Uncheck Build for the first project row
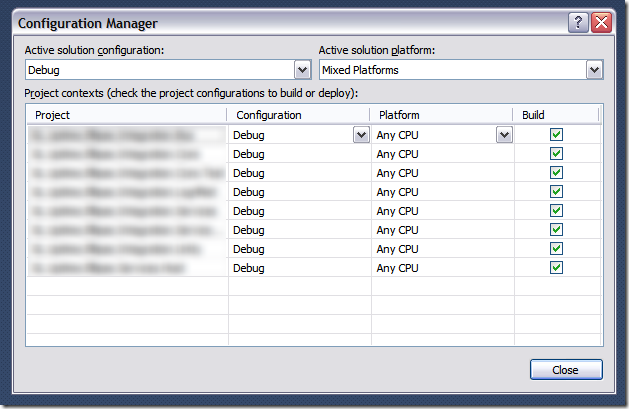Viewport: 629px width, 409px height. tap(556, 135)
